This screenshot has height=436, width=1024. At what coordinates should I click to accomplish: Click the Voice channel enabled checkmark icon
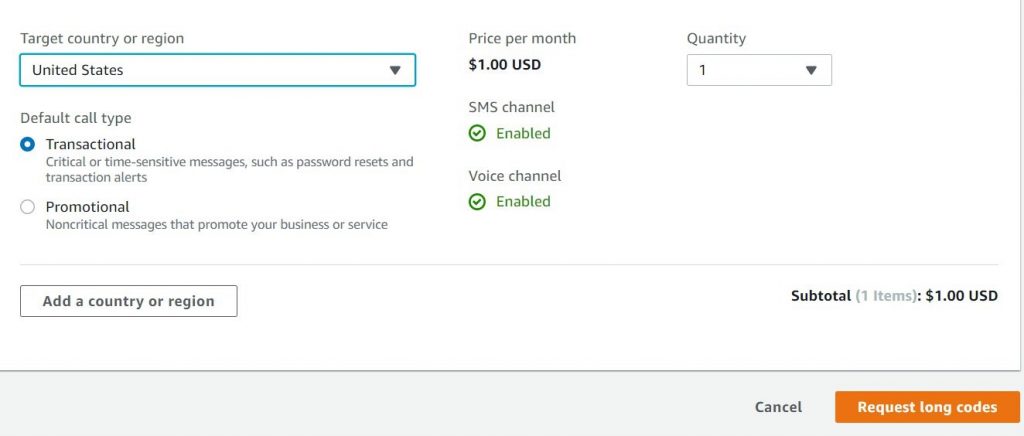point(477,202)
